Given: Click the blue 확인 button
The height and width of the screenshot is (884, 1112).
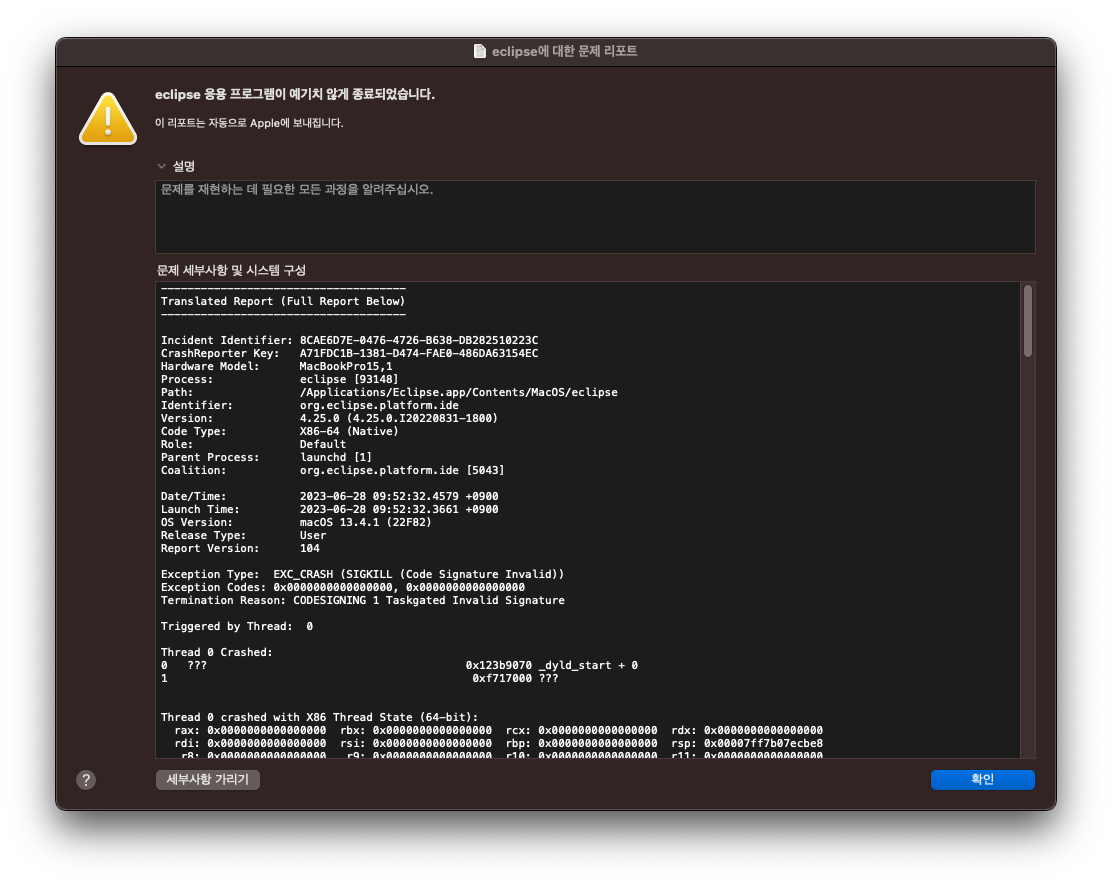Looking at the screenshot, I should point(982,780).
